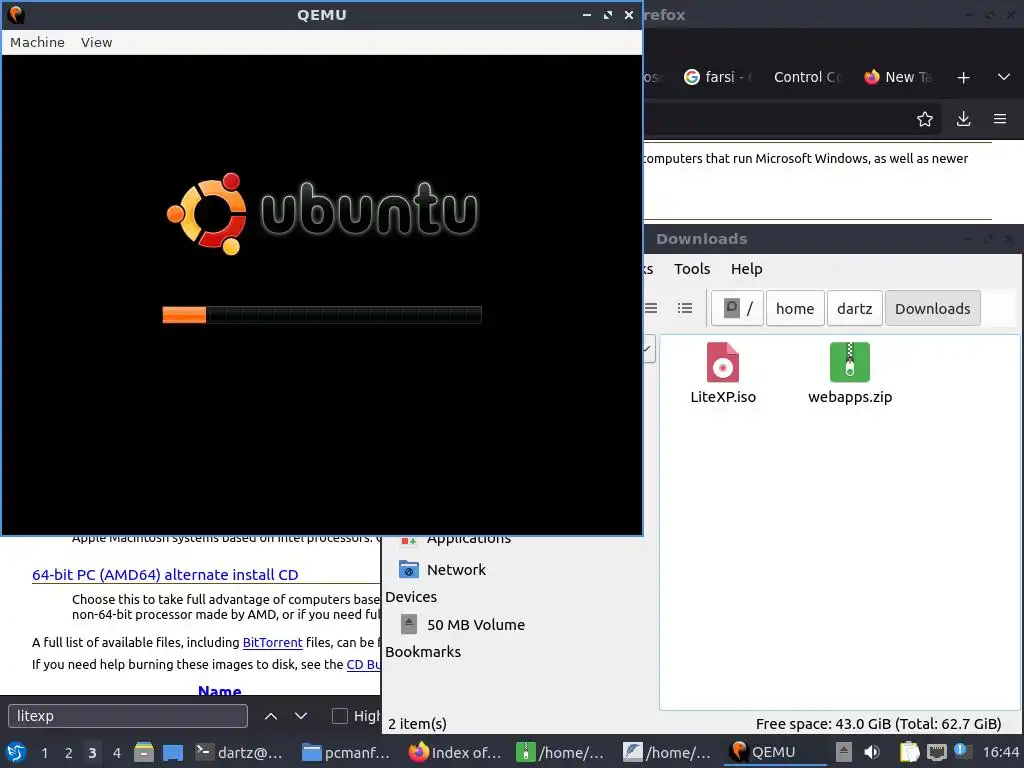Go to the dartz path segment
The width and height of the screenshot is (1024, 768).
tap(855, 308)
